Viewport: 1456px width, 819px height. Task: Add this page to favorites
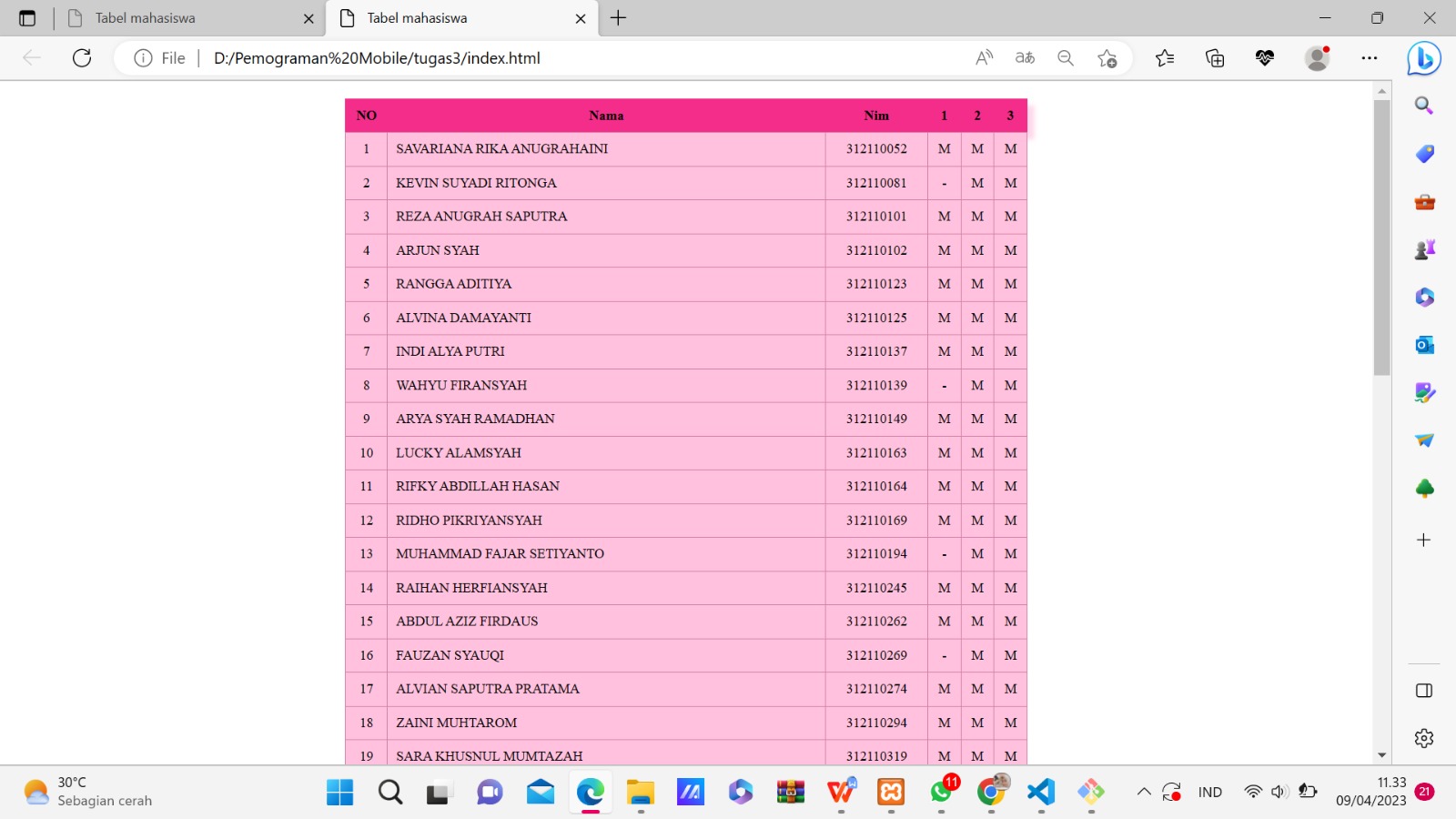tap(1108, 57)
